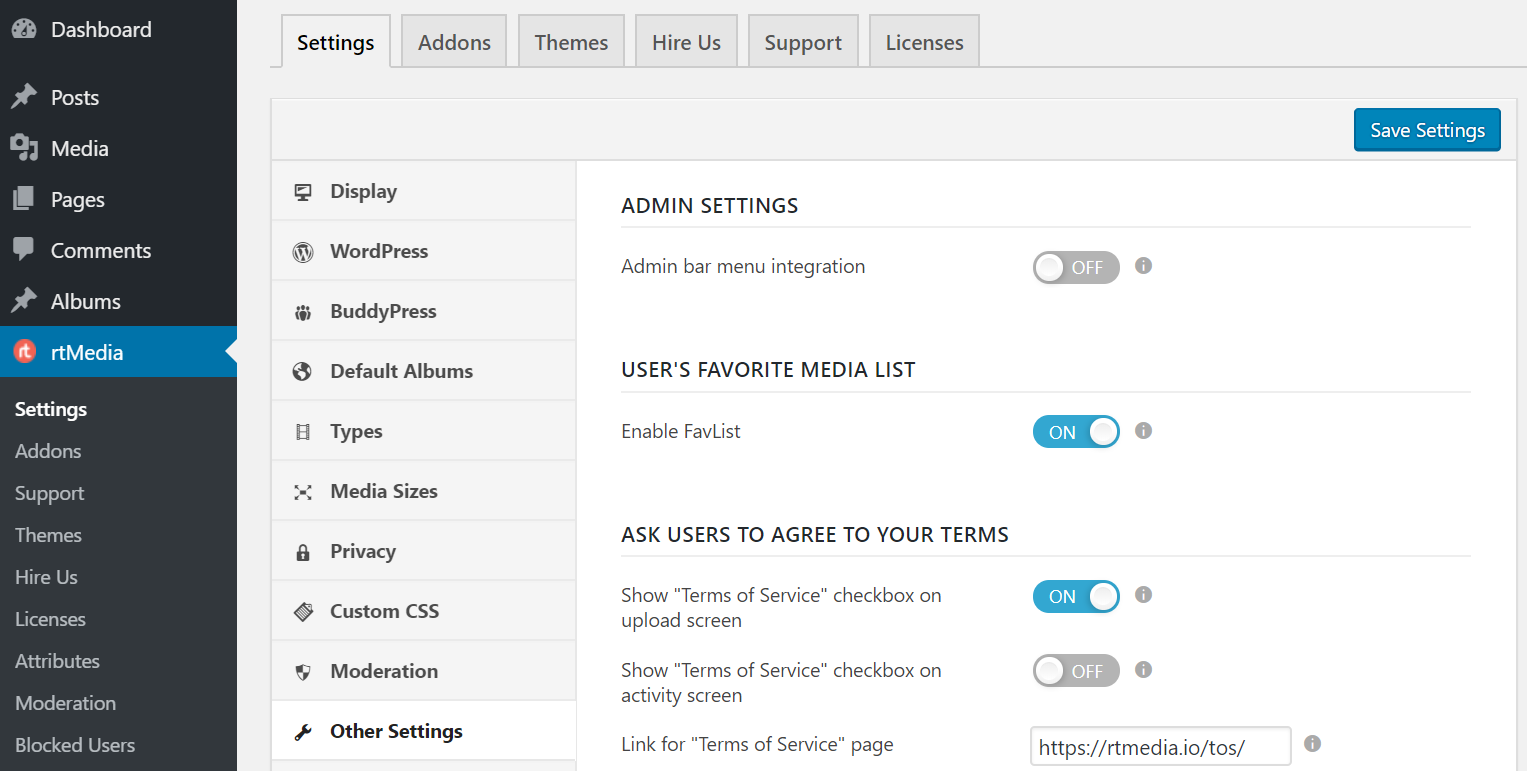Switch to the Addons tab
This screenshot has width=1527, height=771.
pyautogui.click(x=454, y=41)
